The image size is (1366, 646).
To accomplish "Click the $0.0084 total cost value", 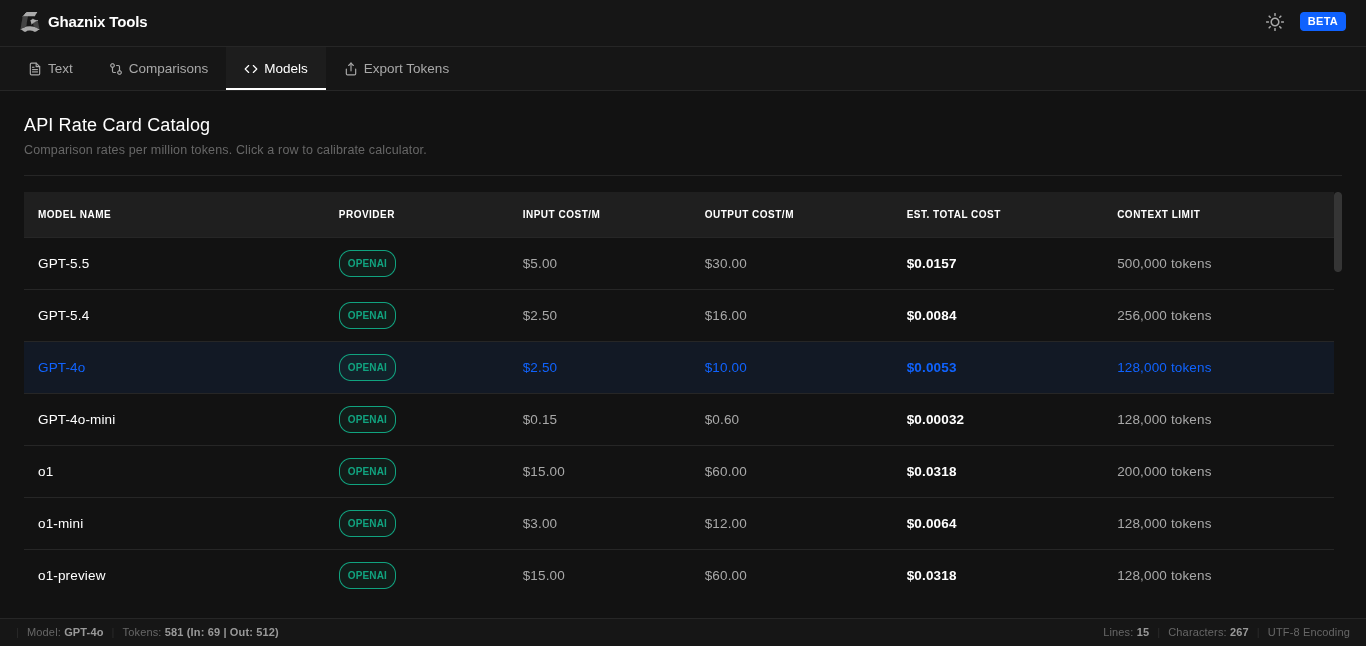I will pyautogui.click(x=932, y=316).
